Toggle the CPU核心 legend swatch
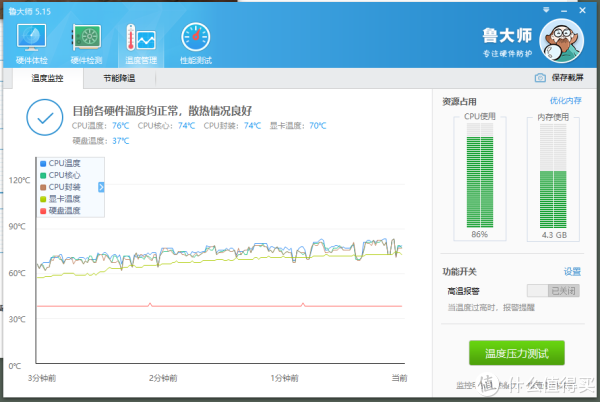Image resolution: width=600 pixels, height=402 pixels. [x=43, y=175]
